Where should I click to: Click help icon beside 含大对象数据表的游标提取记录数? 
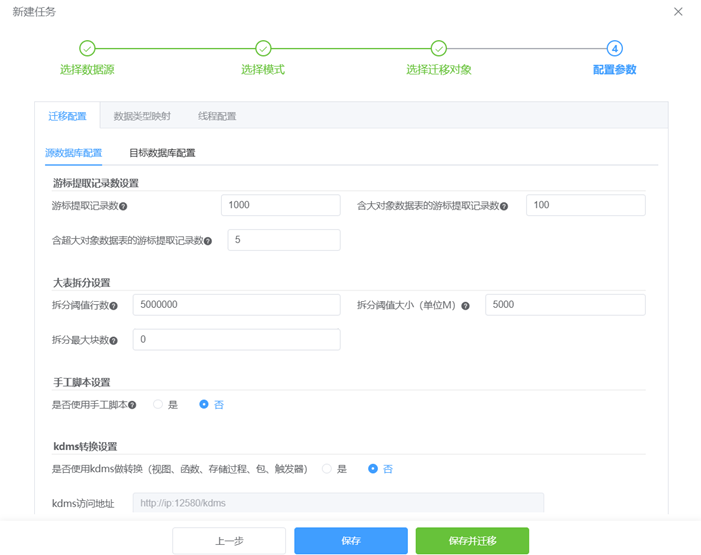(504, 206)
